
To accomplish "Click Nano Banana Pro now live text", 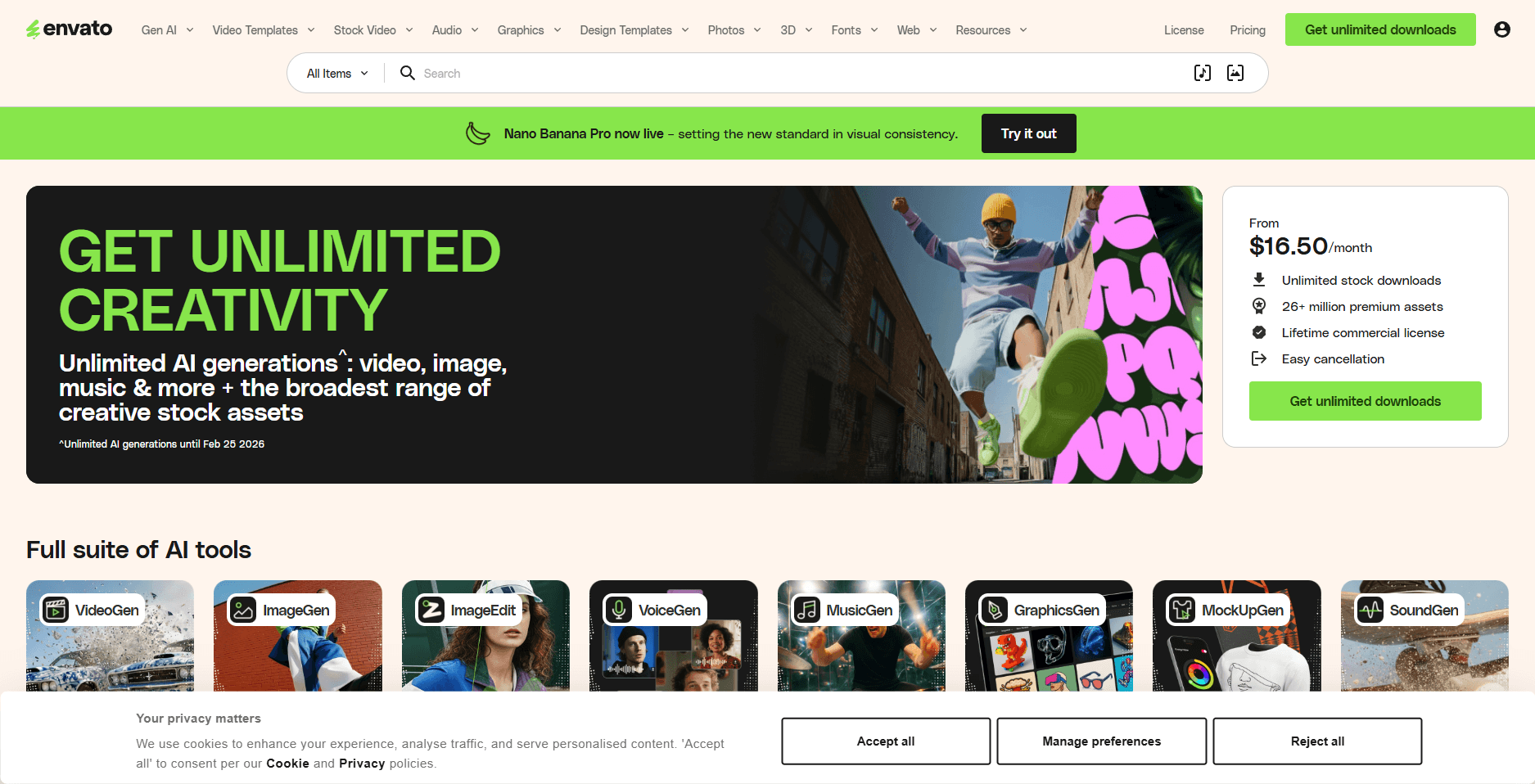I will [x=584, y=133].
